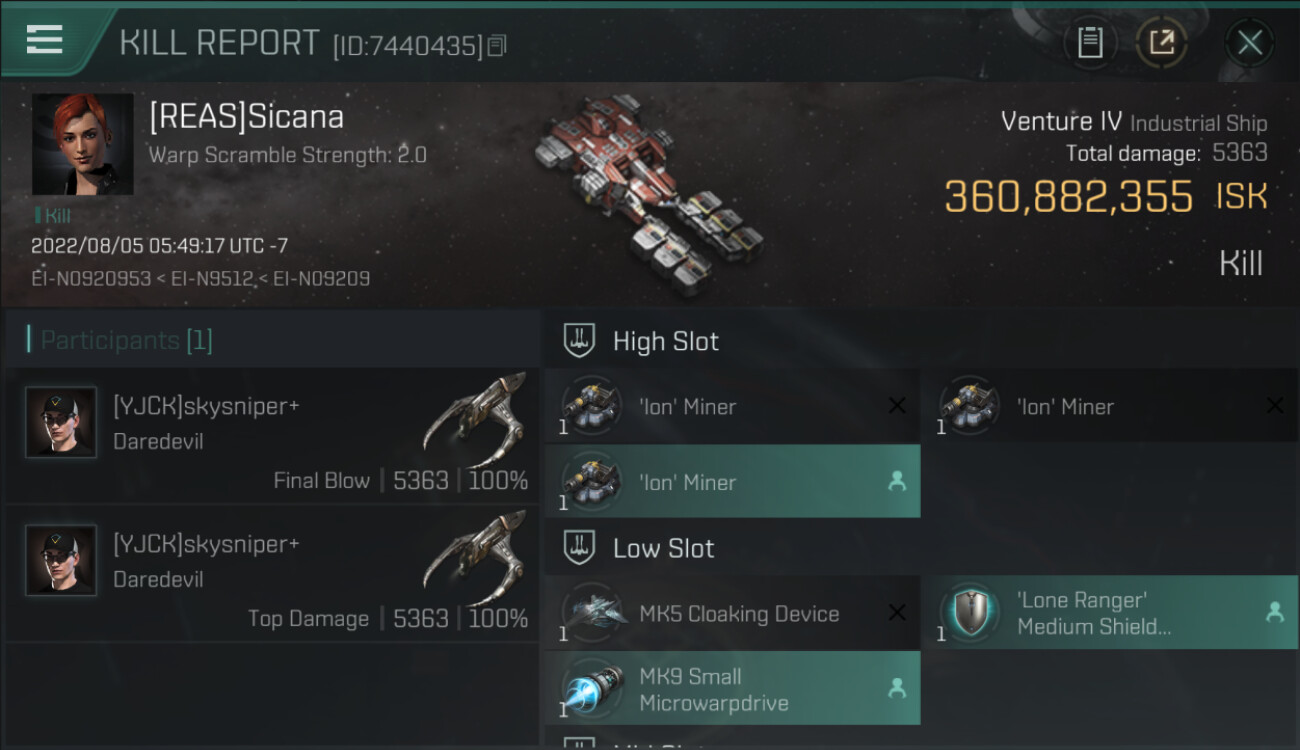The image size is (1300, 750).
Task: Click the EI-N09209 location link
Action: click(320, 278)
